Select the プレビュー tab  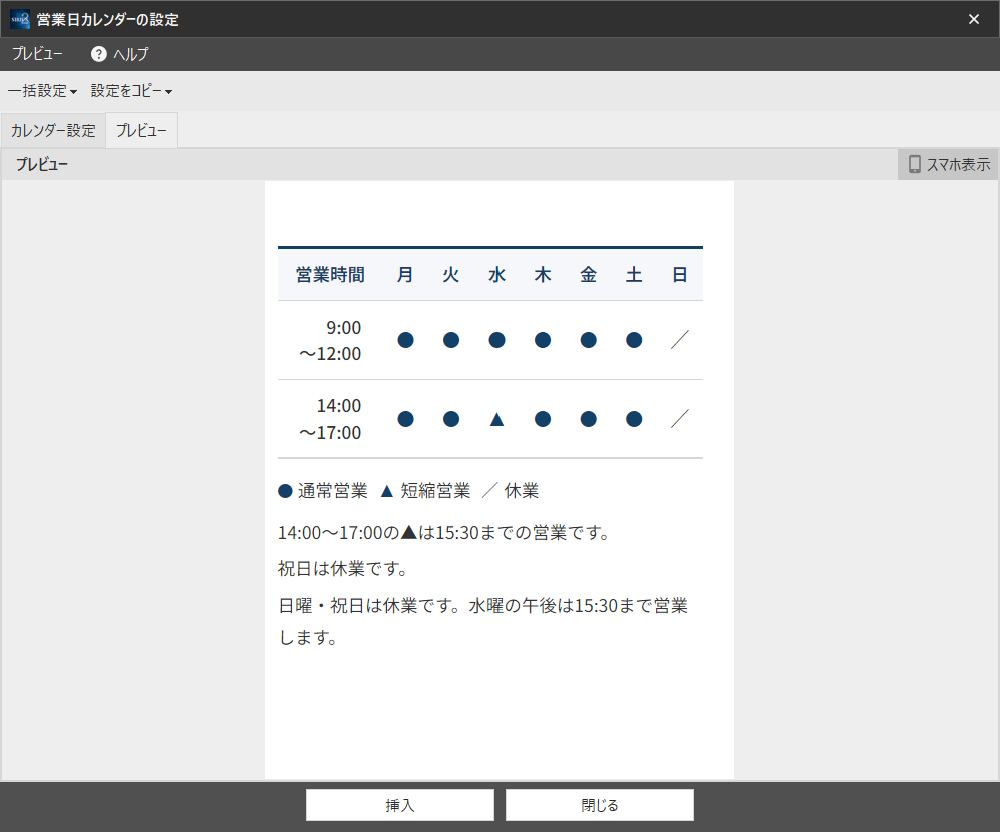142,131
